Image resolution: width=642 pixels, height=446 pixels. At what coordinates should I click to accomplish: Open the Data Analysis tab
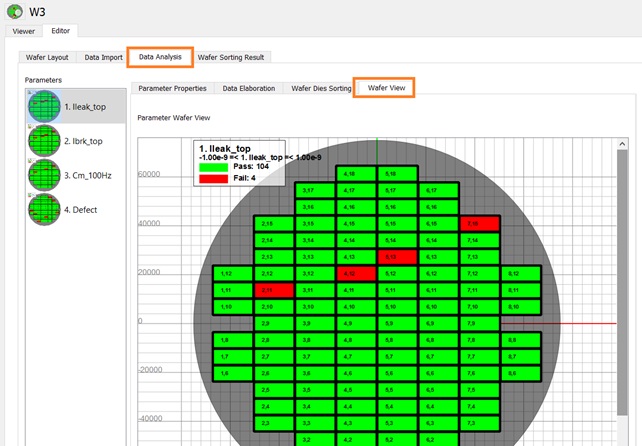160,57
